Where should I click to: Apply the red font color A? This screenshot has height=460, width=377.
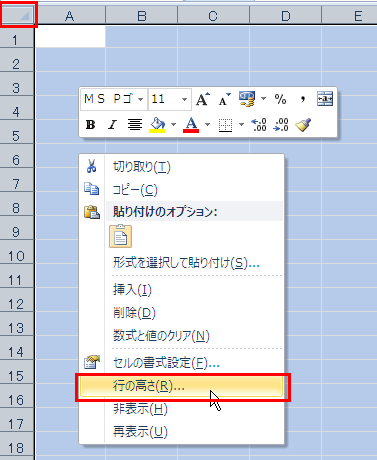click(x=191, y=125)
